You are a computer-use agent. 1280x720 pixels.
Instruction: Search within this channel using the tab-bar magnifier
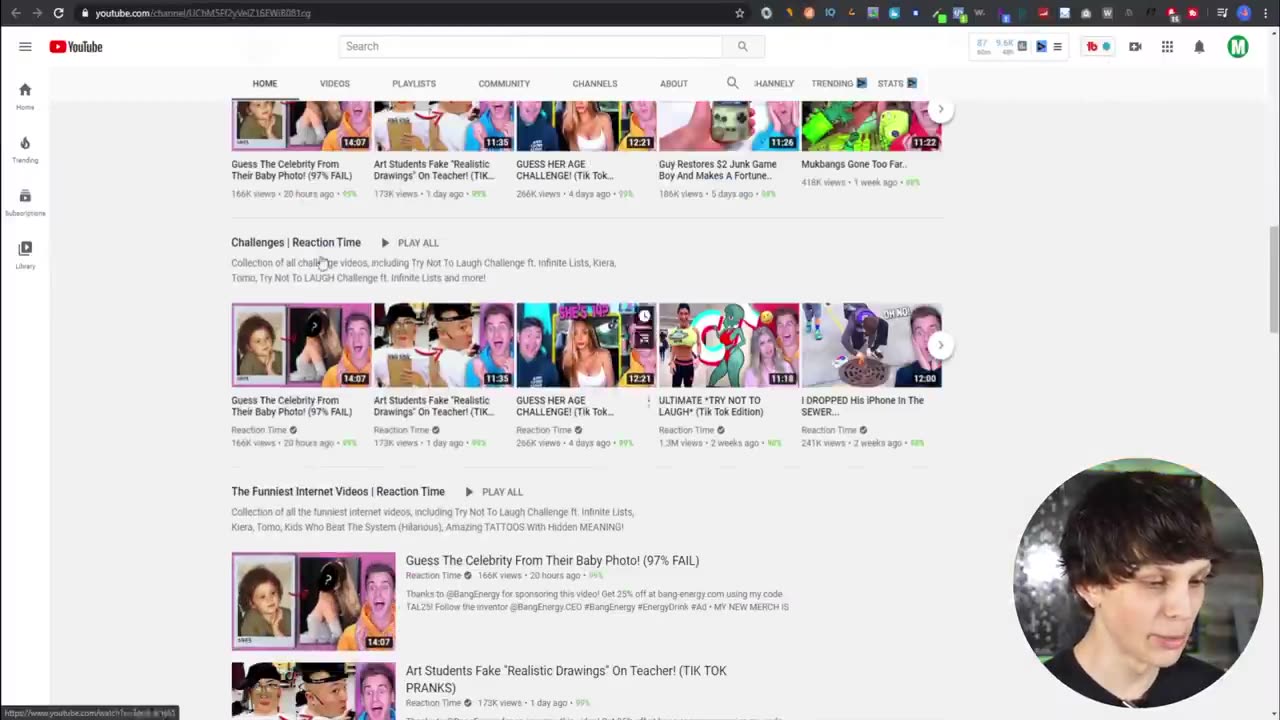(732, 83)
